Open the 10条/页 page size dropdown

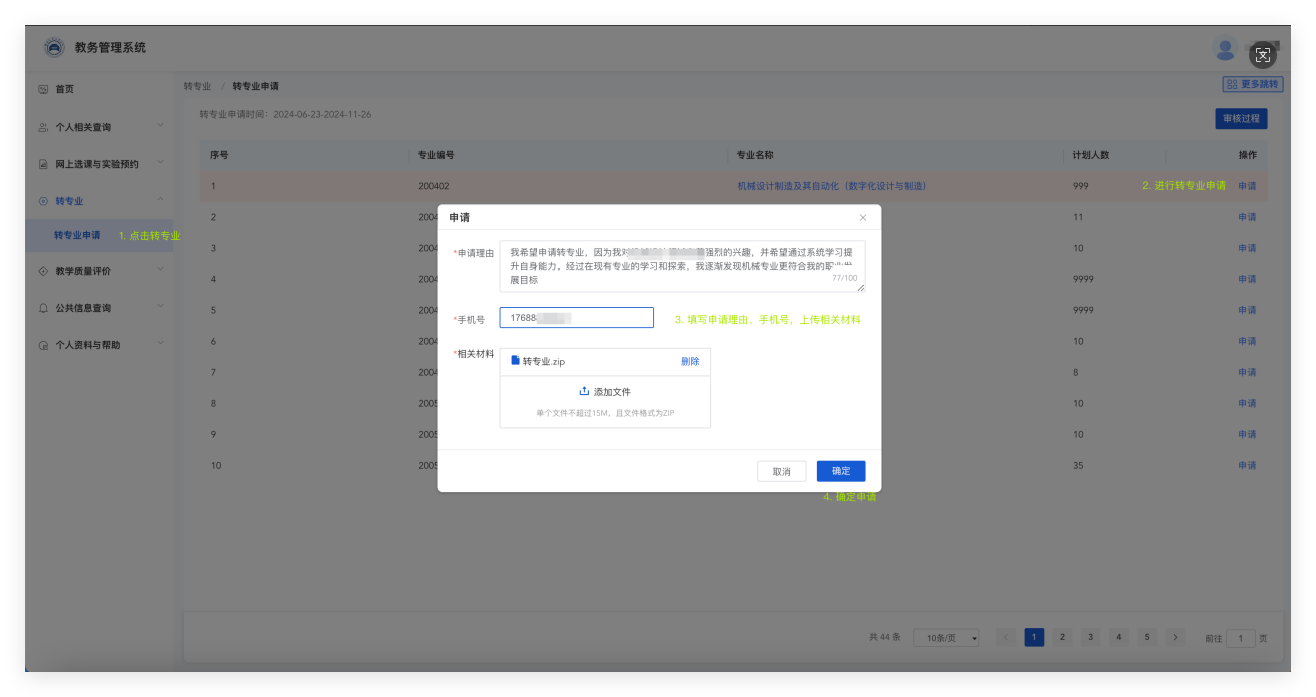coord(946,638)
